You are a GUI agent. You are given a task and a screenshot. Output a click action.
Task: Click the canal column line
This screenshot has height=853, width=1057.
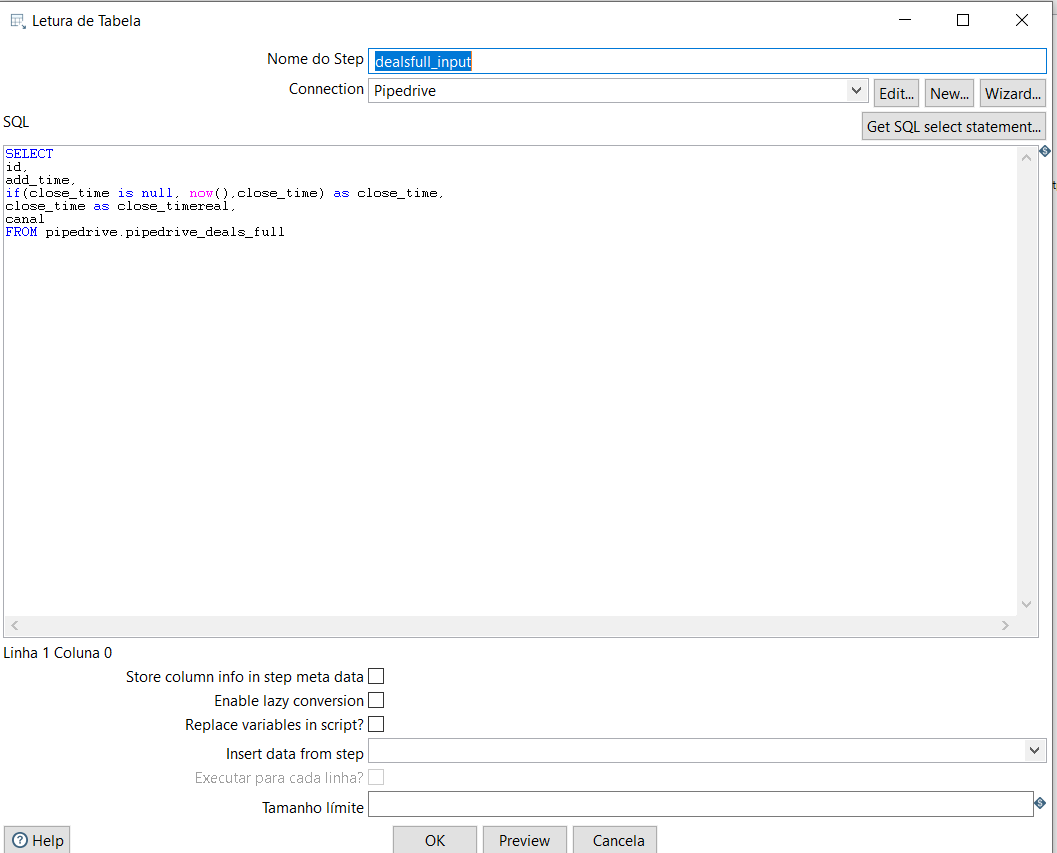pyautogui.click(x=25, y=219)
